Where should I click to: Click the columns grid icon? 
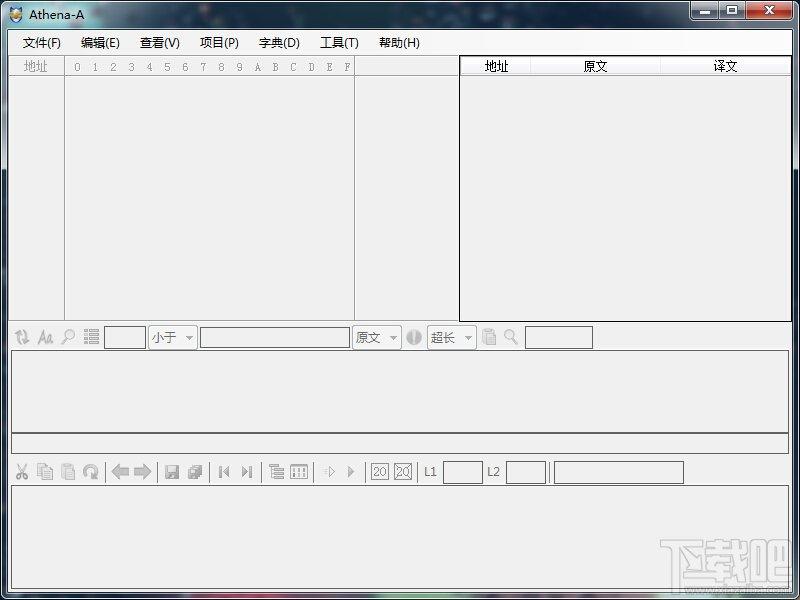[x=299, y=472]
